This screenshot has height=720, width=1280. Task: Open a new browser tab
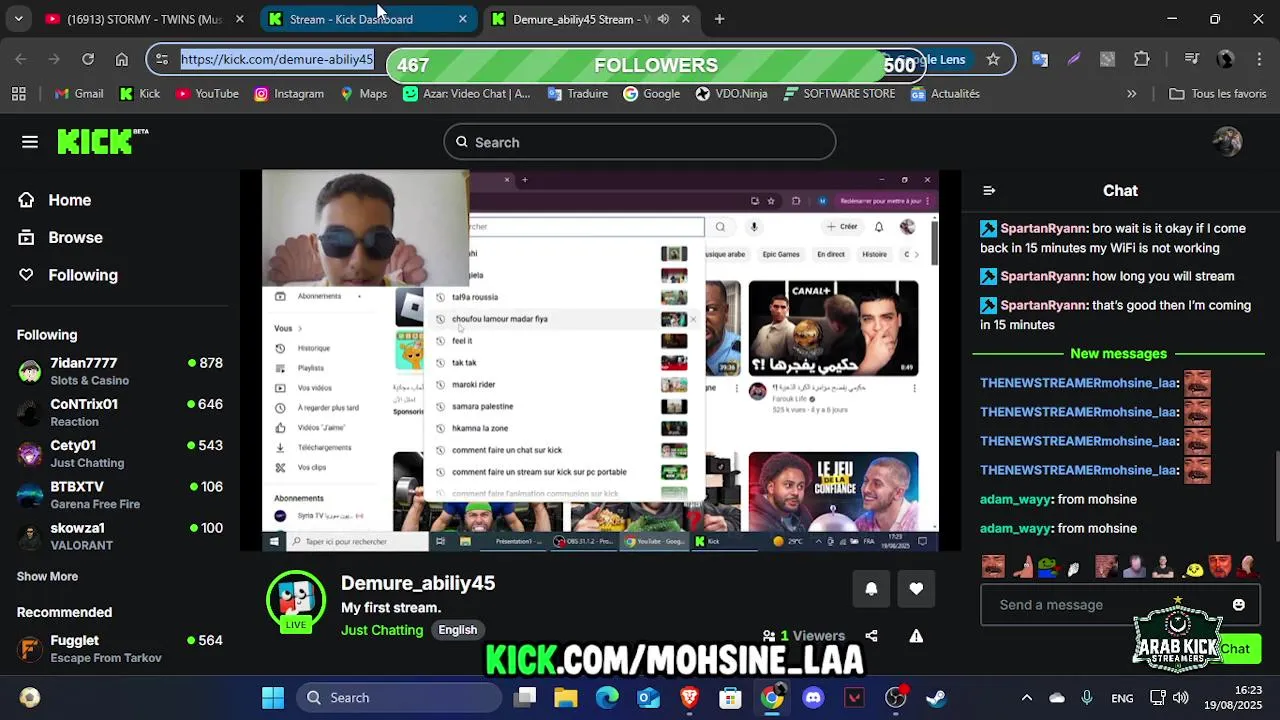719,19
